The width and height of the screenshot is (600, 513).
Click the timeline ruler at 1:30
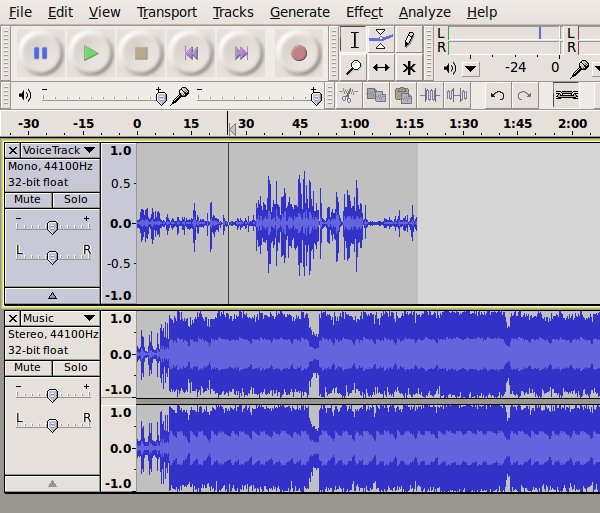pos(464,124)
